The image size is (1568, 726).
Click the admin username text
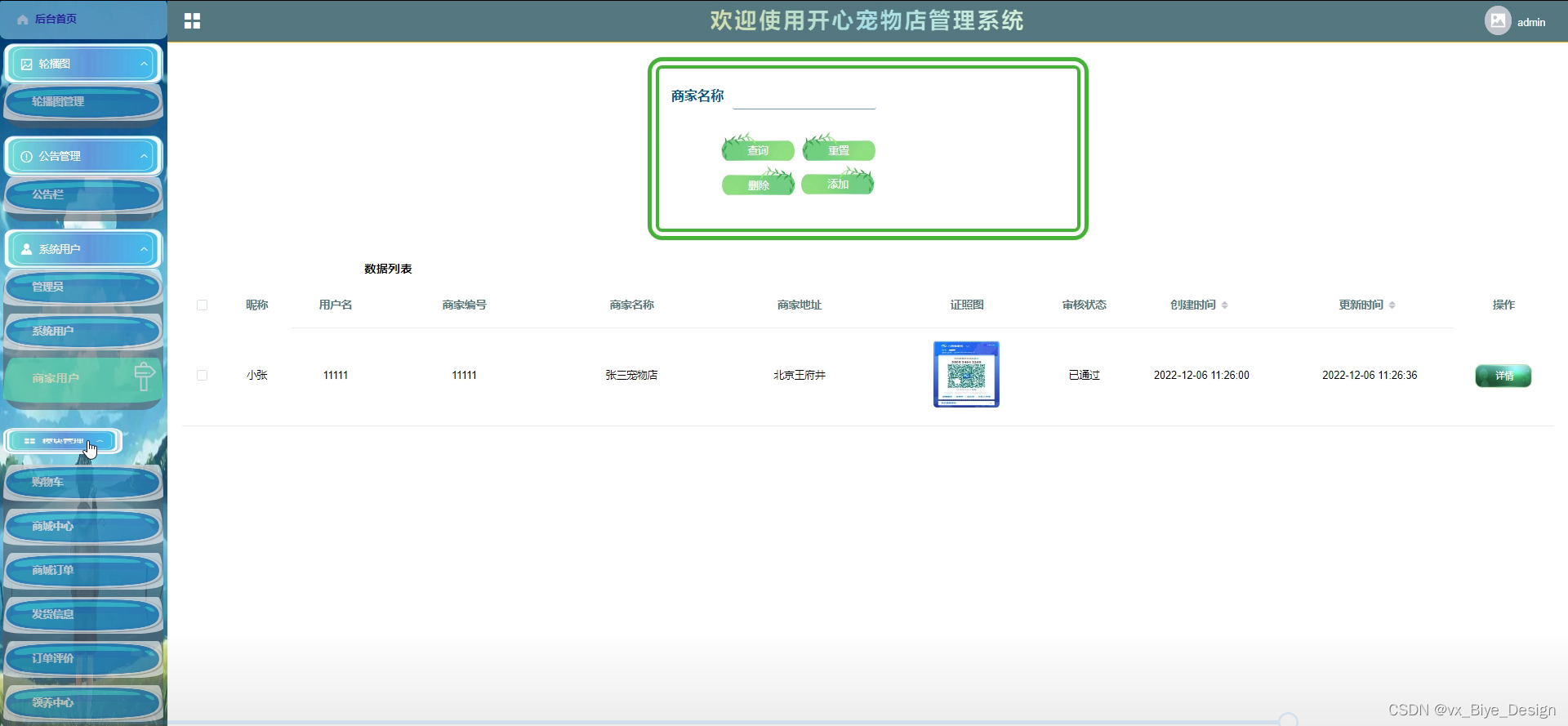[x=1531, y=22]
